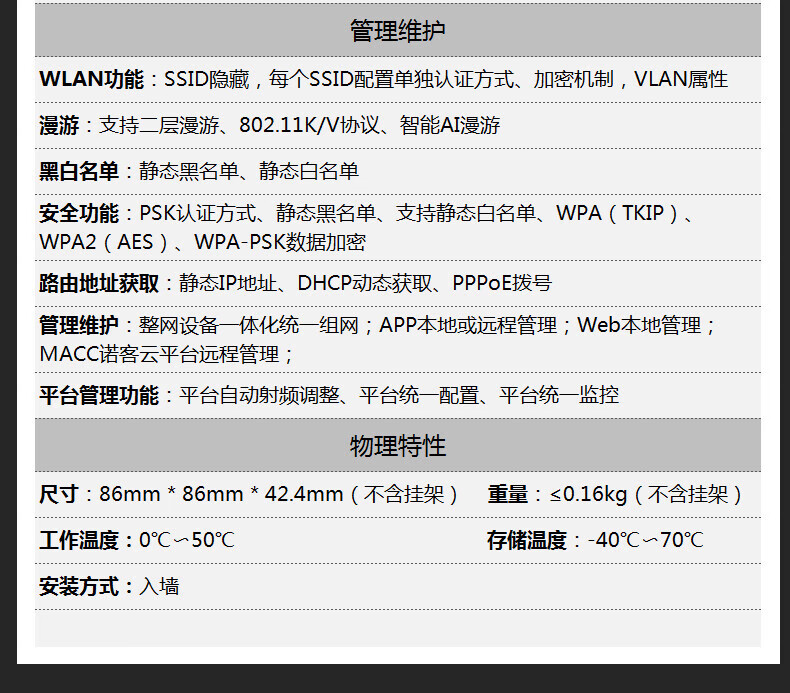This screenshot has width=790, height=693.
Task: Click the 路由地址获取 row label
Action: [x=99, y=284]
